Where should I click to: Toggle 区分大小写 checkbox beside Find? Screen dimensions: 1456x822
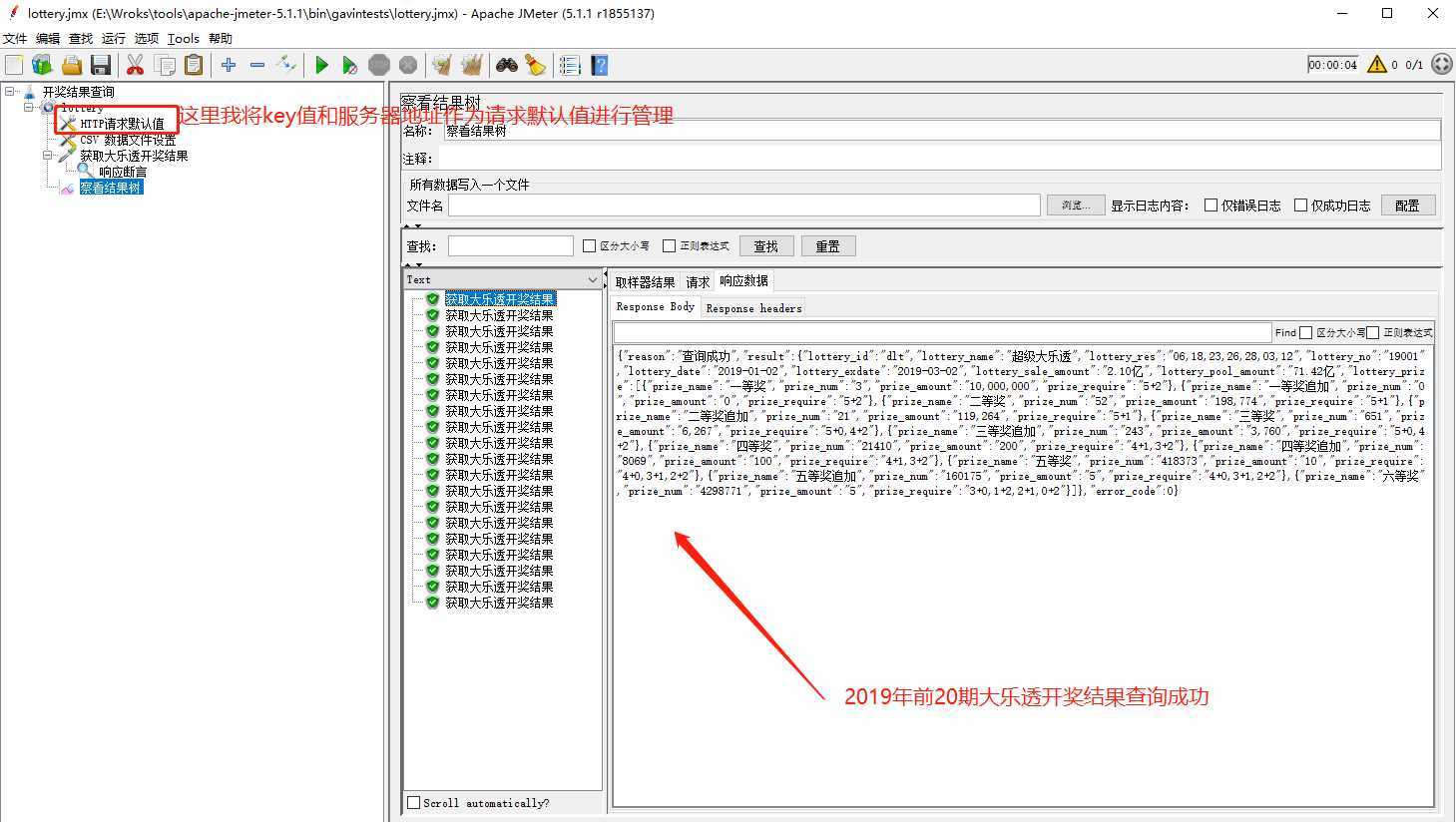click(1305, 332)
